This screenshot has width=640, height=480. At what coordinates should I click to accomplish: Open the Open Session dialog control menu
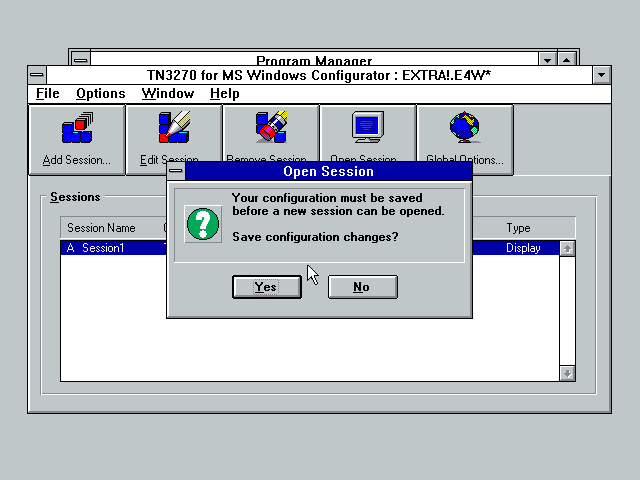[176, 171]
